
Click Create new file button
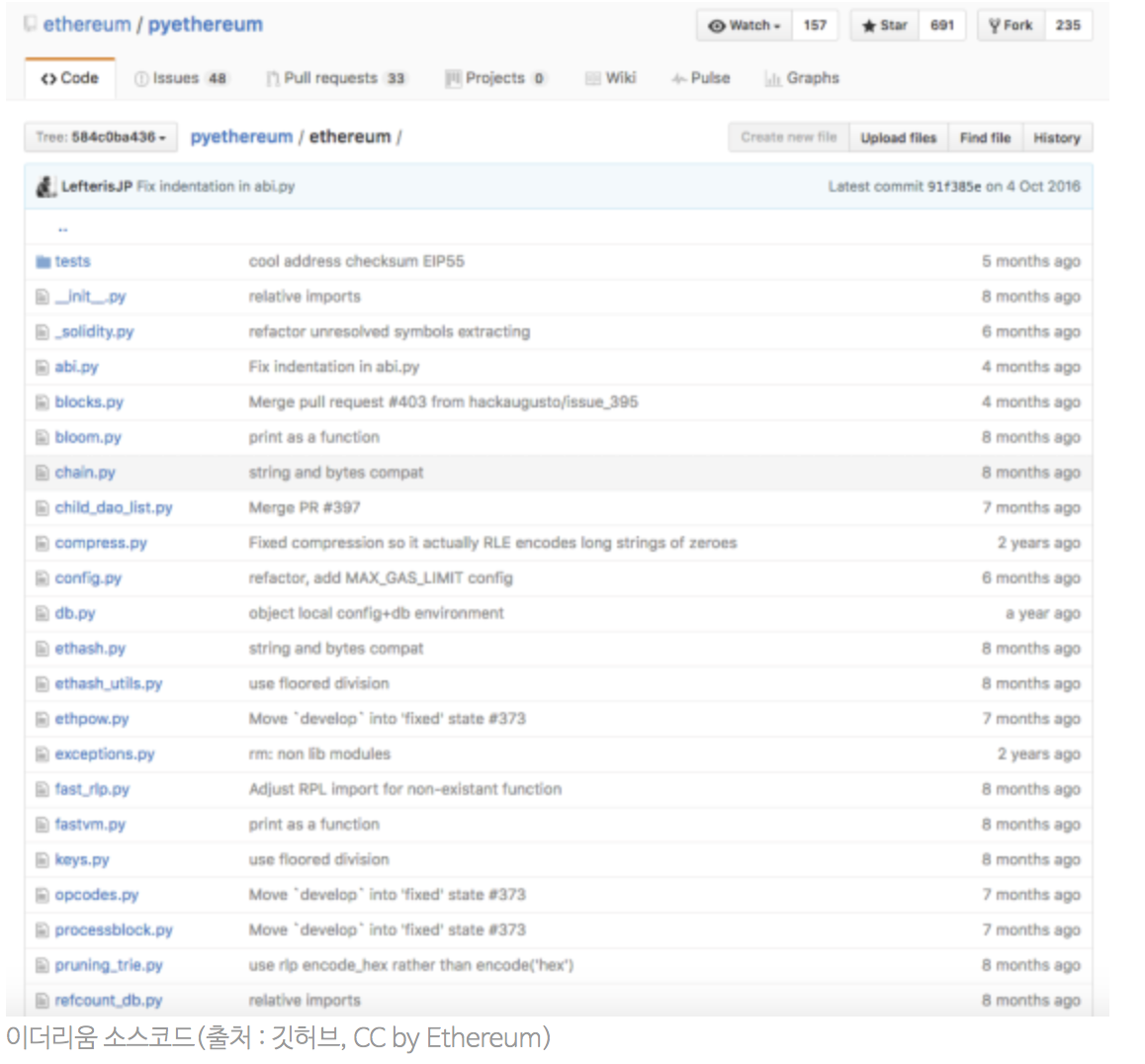pos(789,137)
